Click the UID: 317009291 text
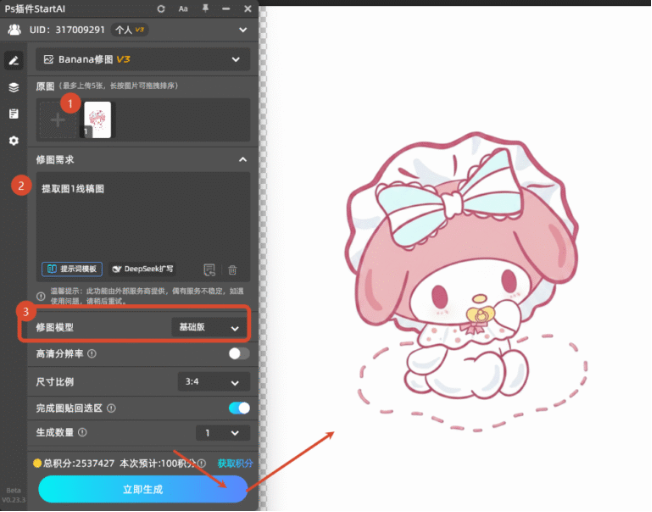 [x=67, y=30]
